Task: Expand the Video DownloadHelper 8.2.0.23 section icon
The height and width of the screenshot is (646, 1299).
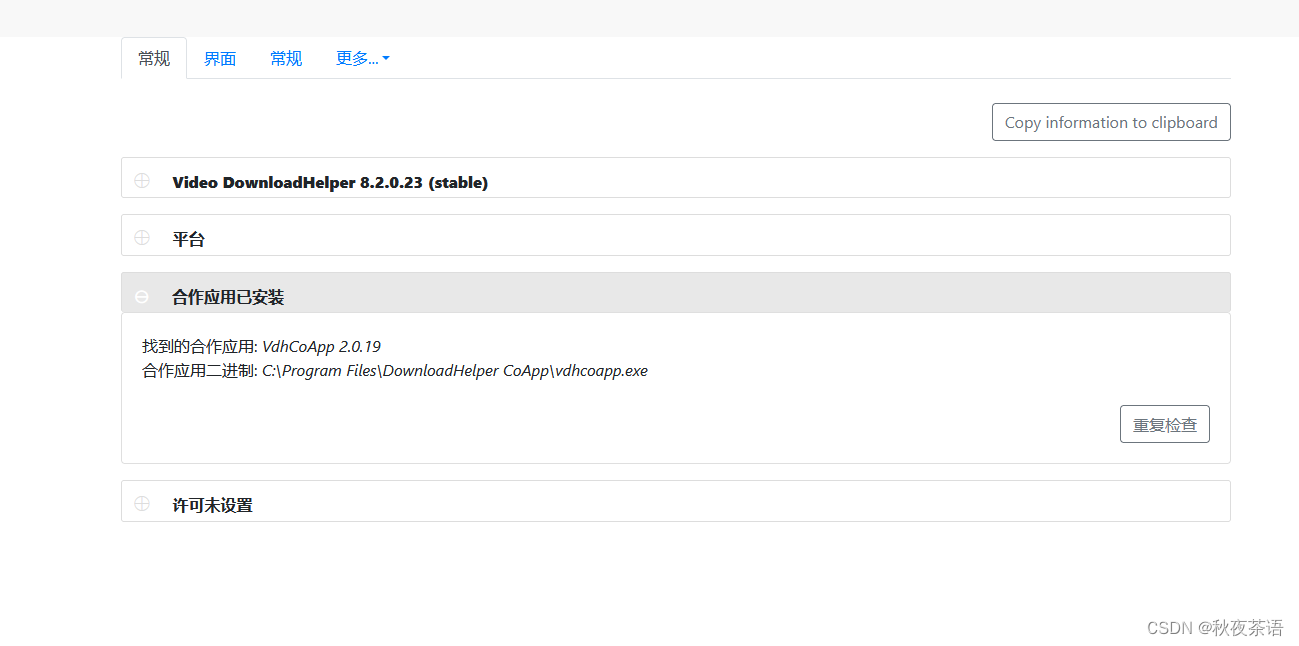Action: pos(142,181)
